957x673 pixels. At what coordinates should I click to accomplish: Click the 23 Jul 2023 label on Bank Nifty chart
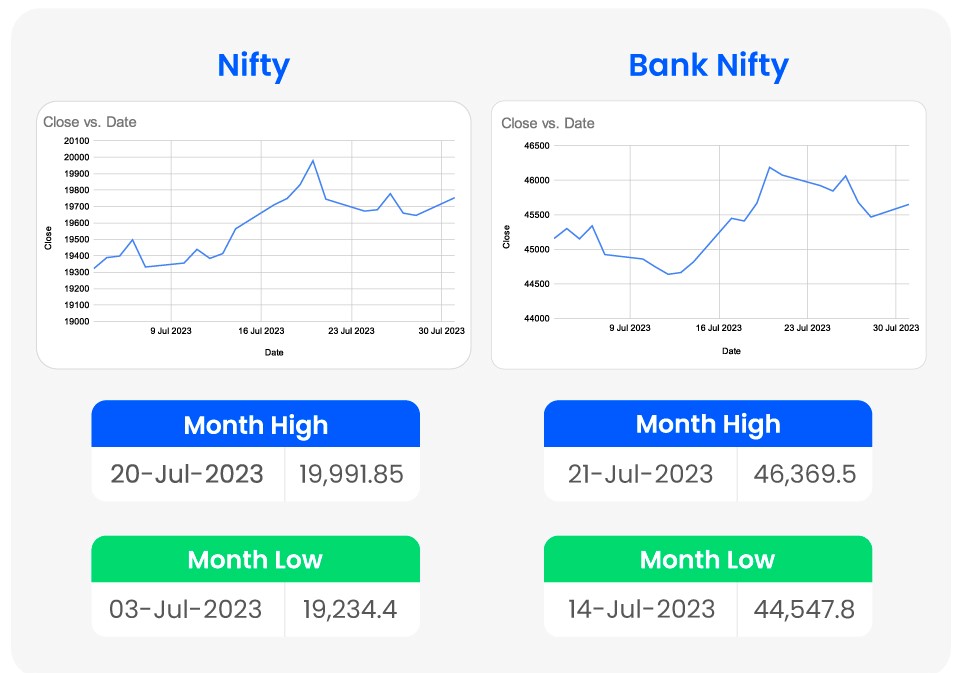pos(809,327)
